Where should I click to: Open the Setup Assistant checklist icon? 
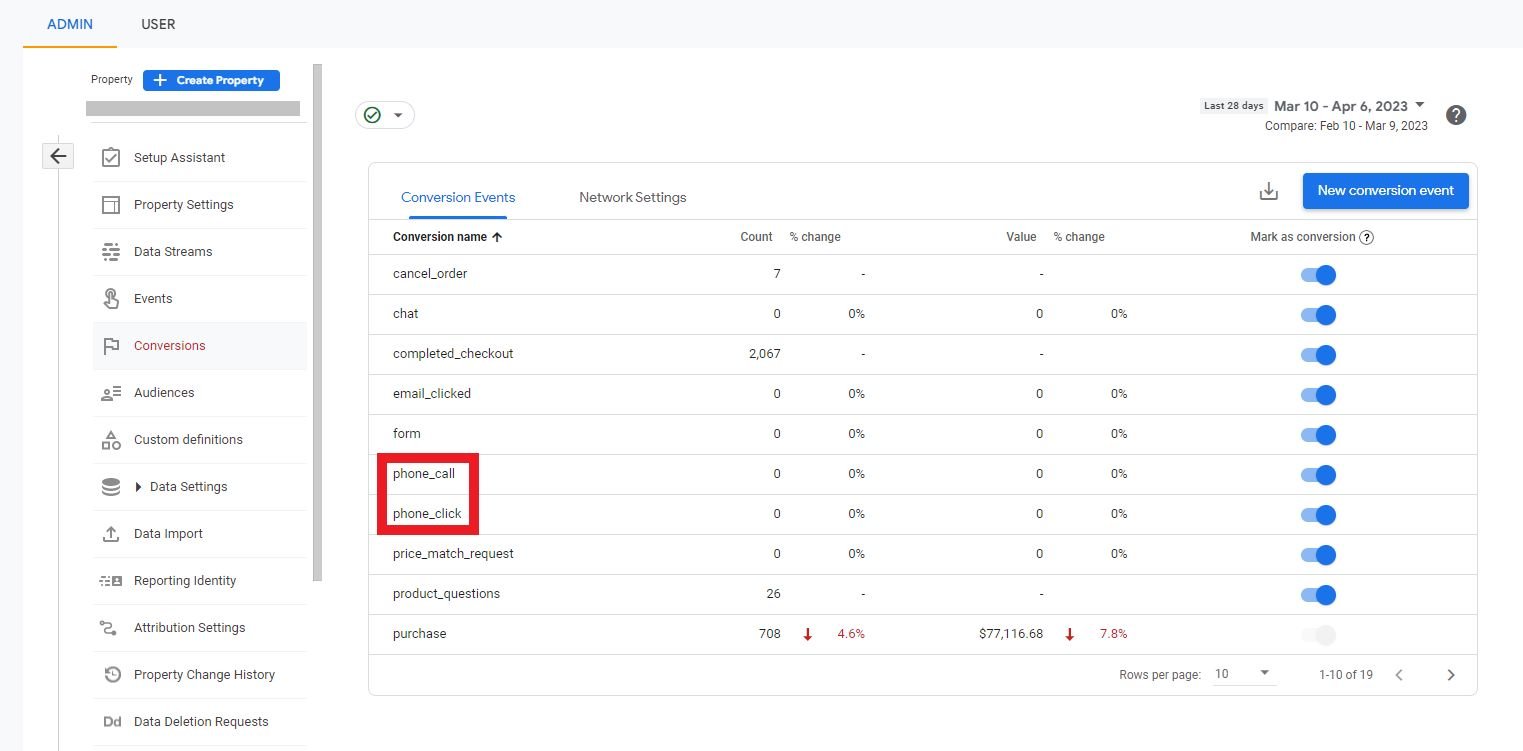point(111,158)
